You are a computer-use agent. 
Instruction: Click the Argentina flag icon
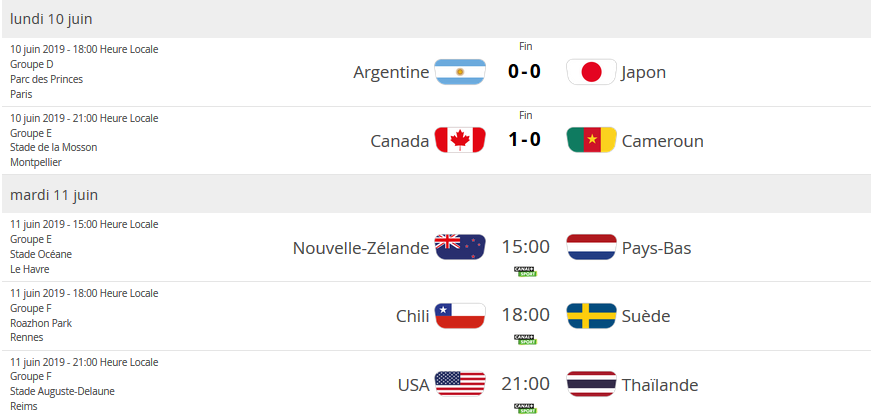coord(460,72)
